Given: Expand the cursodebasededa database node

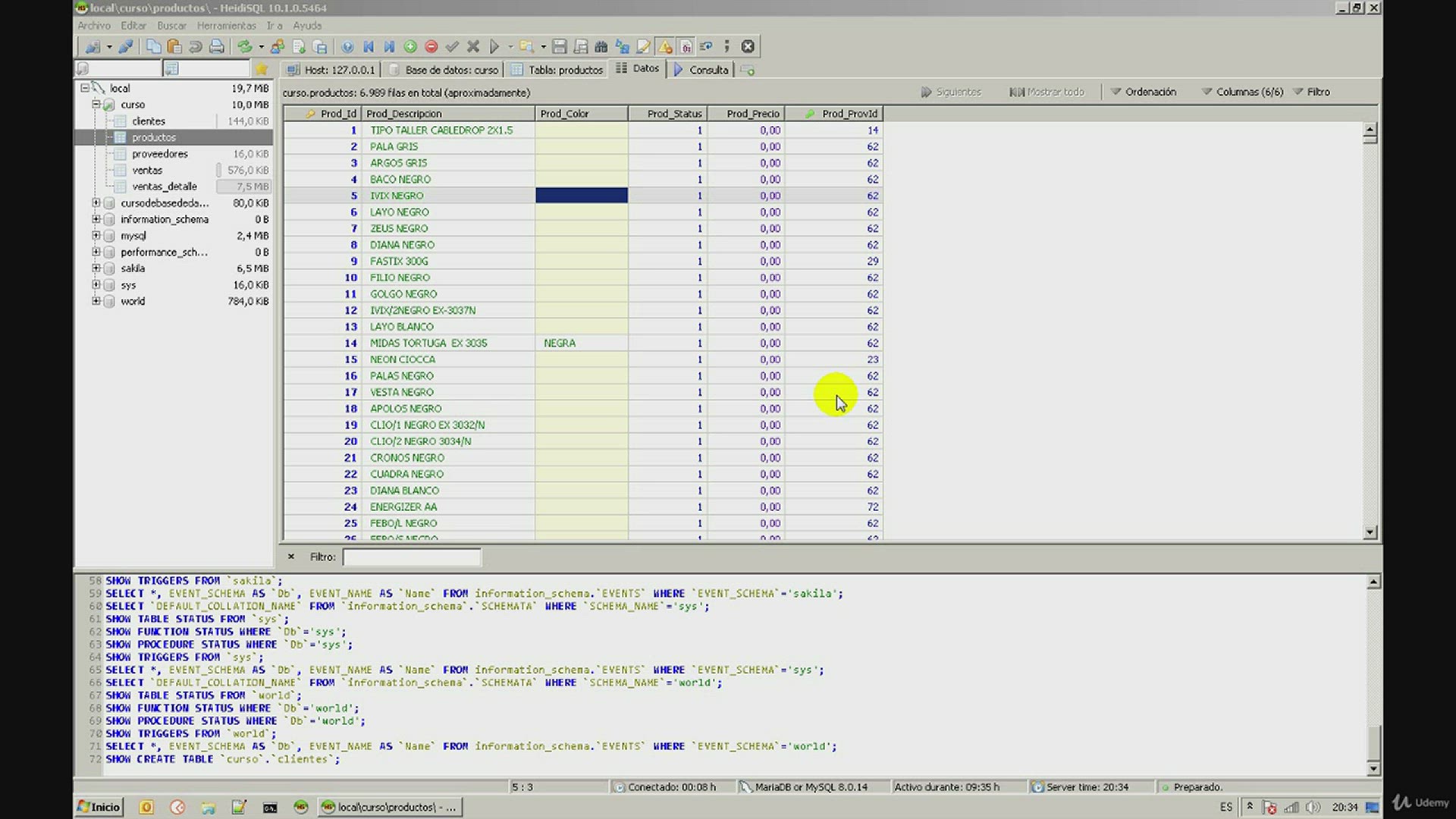Looking at the screenshot, I should 96,203.
